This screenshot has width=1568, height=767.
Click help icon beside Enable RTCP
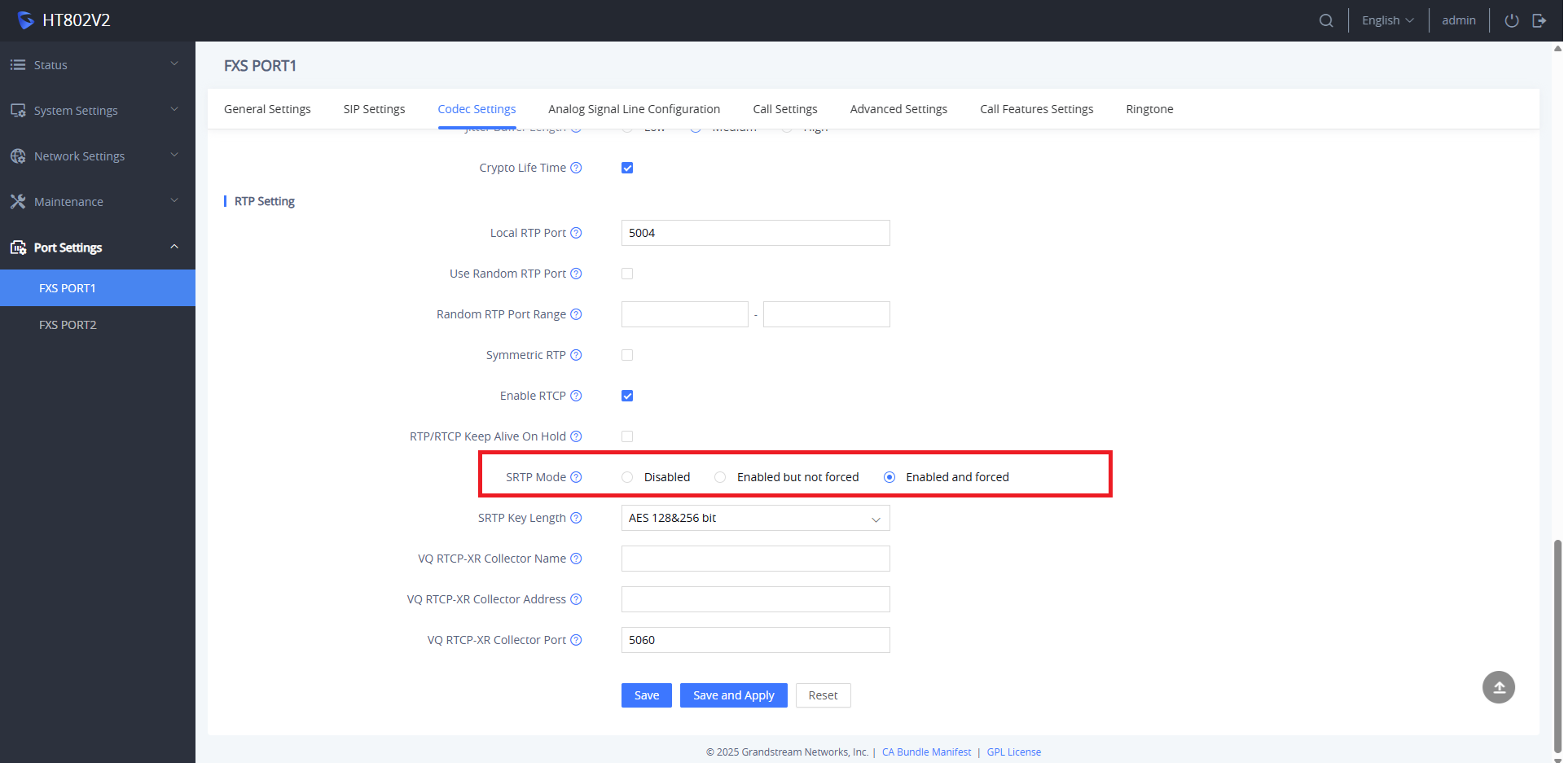578,397
